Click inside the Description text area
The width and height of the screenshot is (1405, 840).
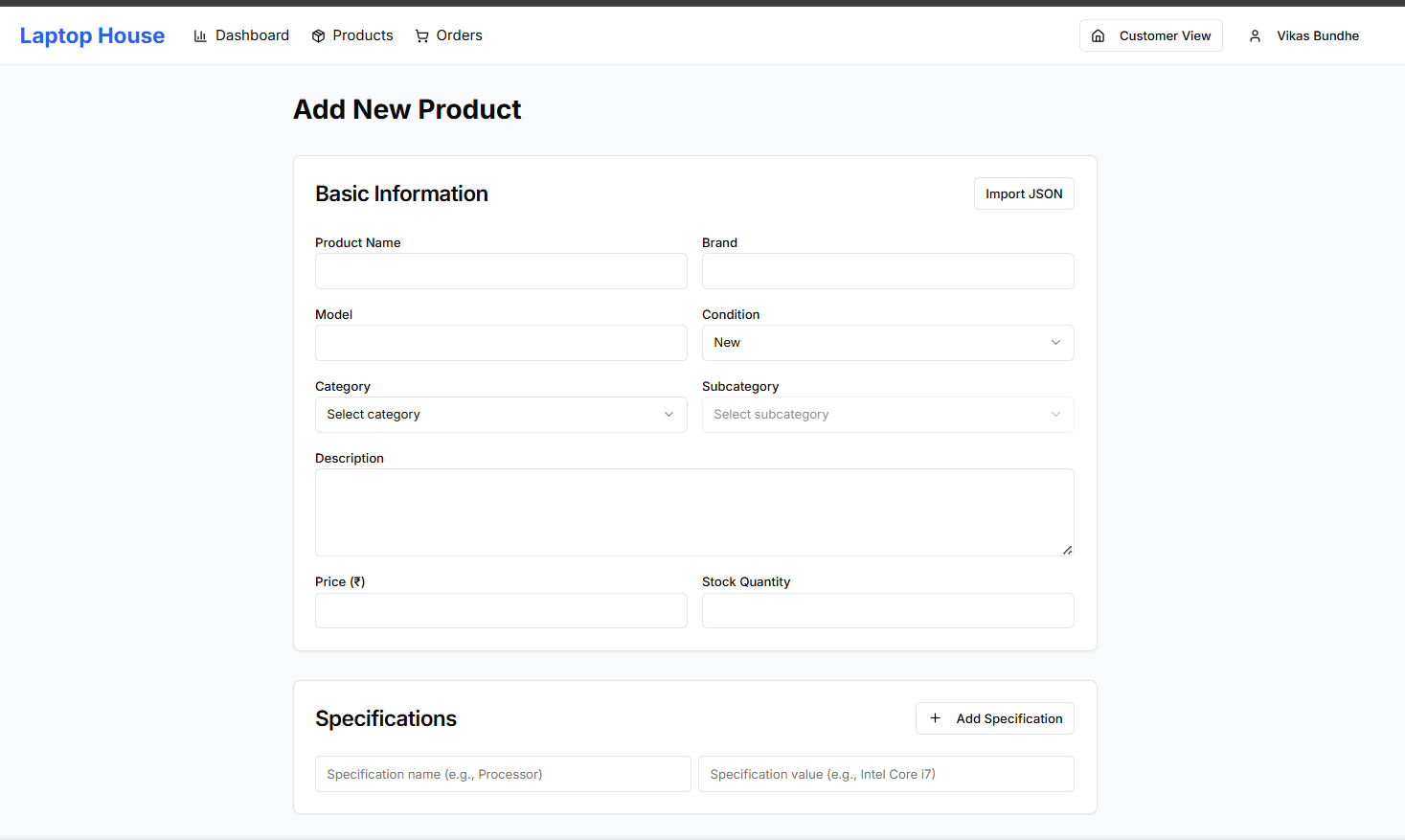tap(694, 511)
